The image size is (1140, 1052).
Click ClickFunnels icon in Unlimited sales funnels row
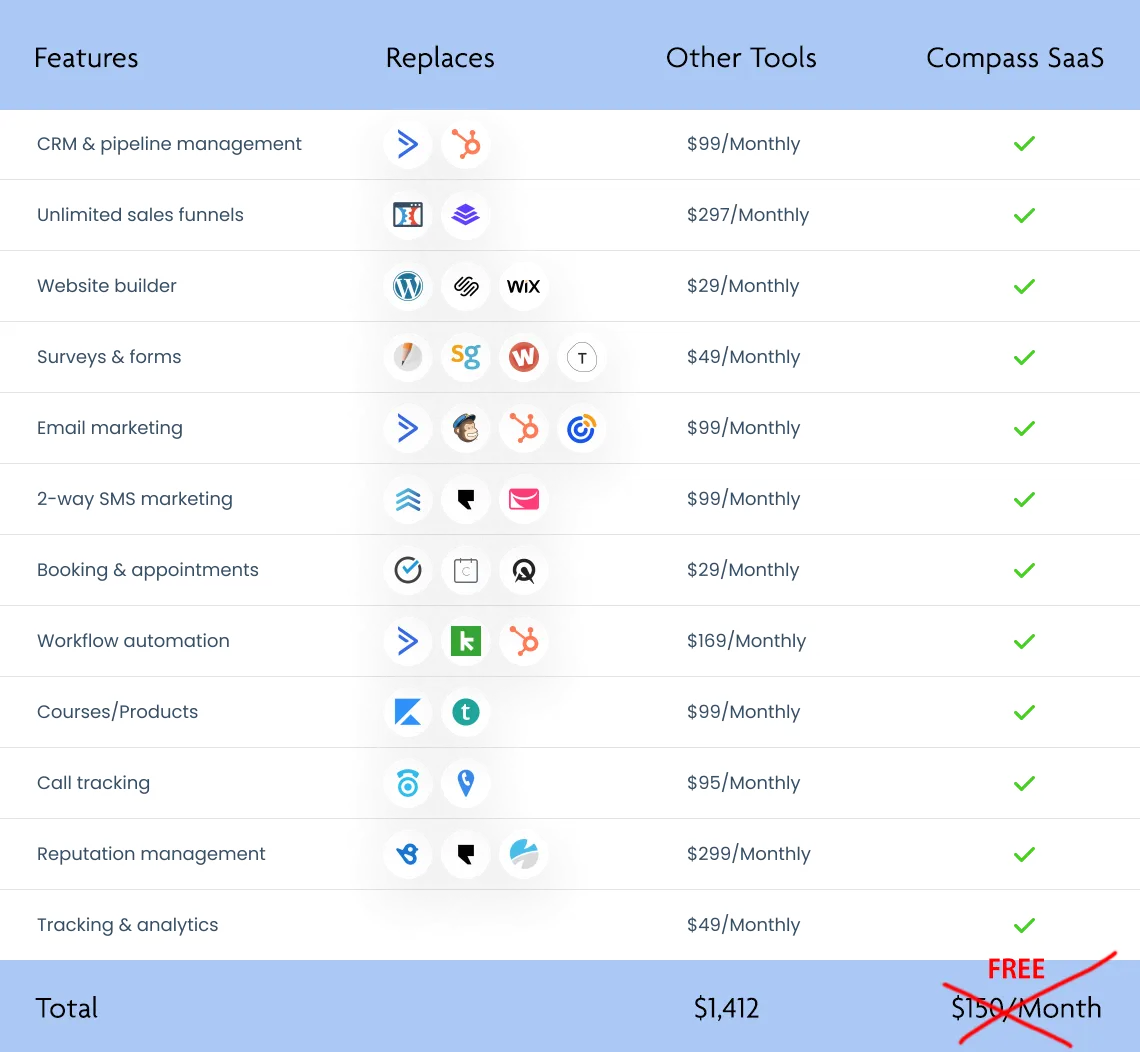(x=408, y=215)
